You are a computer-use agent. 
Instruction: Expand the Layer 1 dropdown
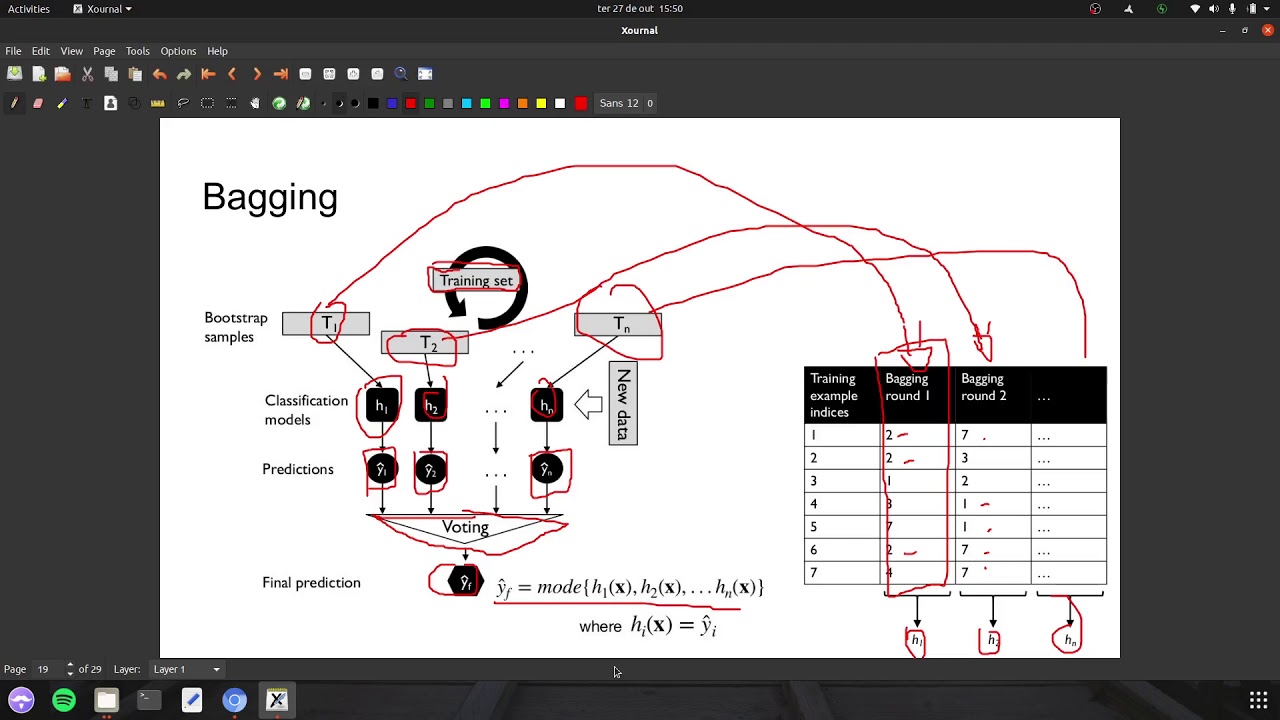[186, 669]
